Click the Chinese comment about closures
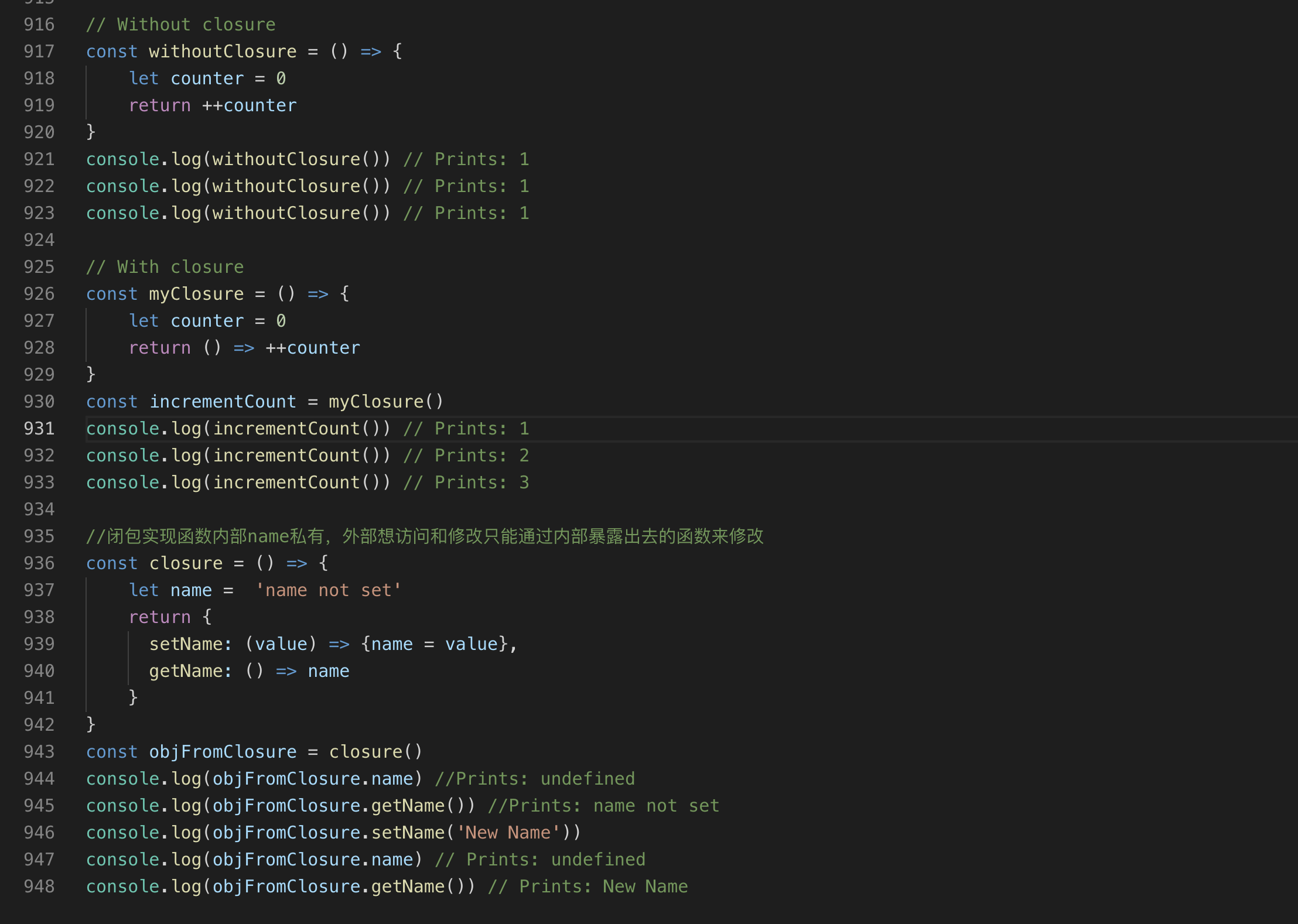Viewport: 1298px width, 924px height. point(425,536)
